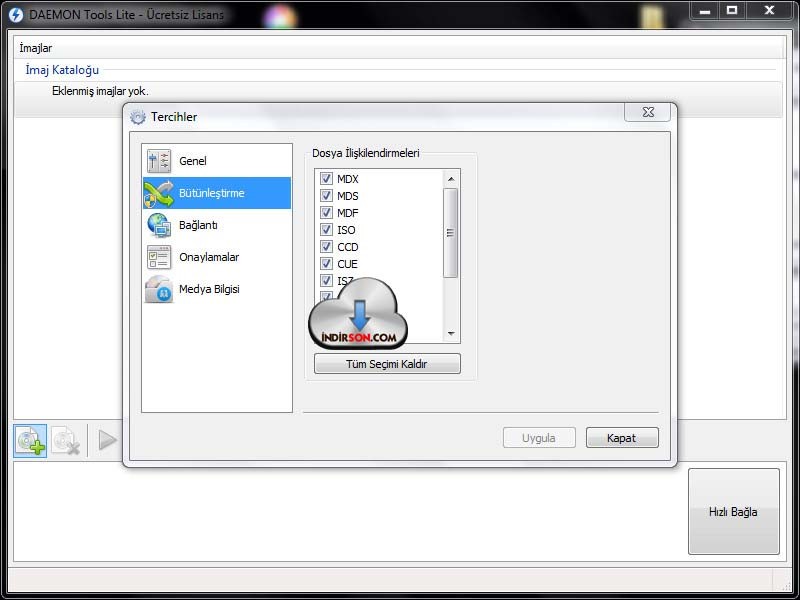Switch to the Bağlantı tab
The width and height of the screenshot is (800, 600).
pos(217,225)
